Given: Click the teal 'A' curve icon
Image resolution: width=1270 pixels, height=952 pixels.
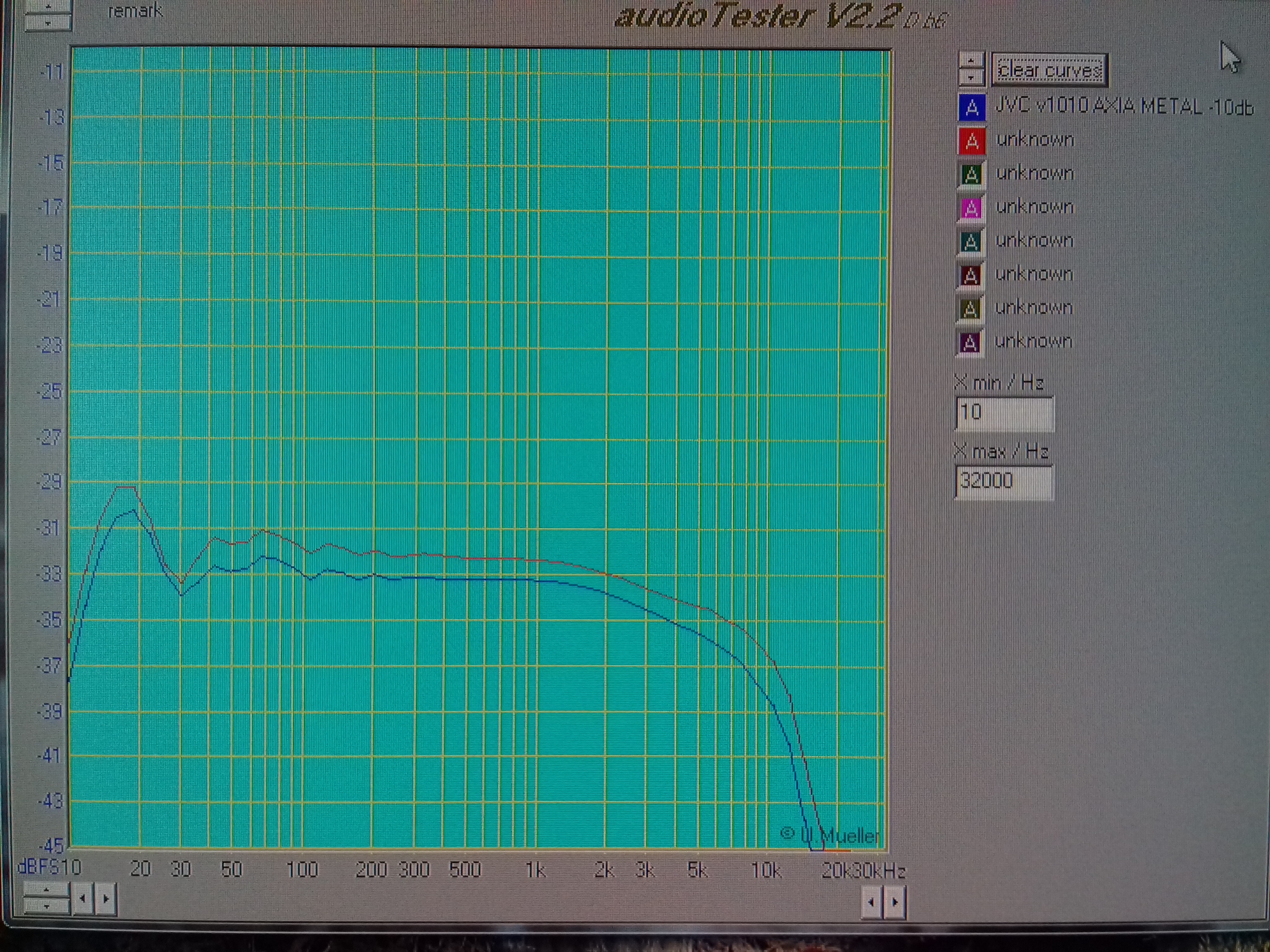Looking at the screenshot, I should pos(970,242).
